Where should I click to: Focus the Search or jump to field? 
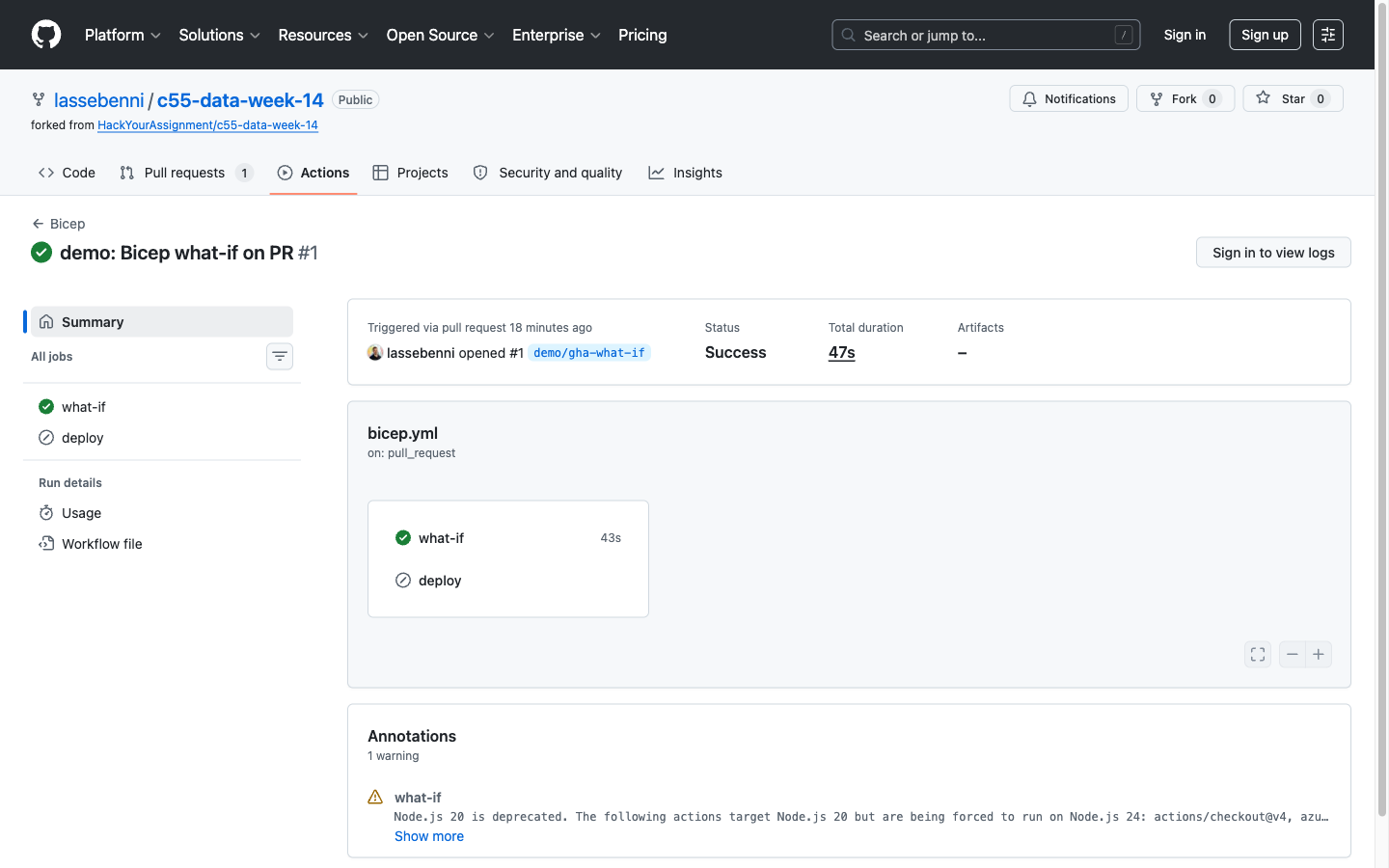pyautogui.click(x=986, y=35)
